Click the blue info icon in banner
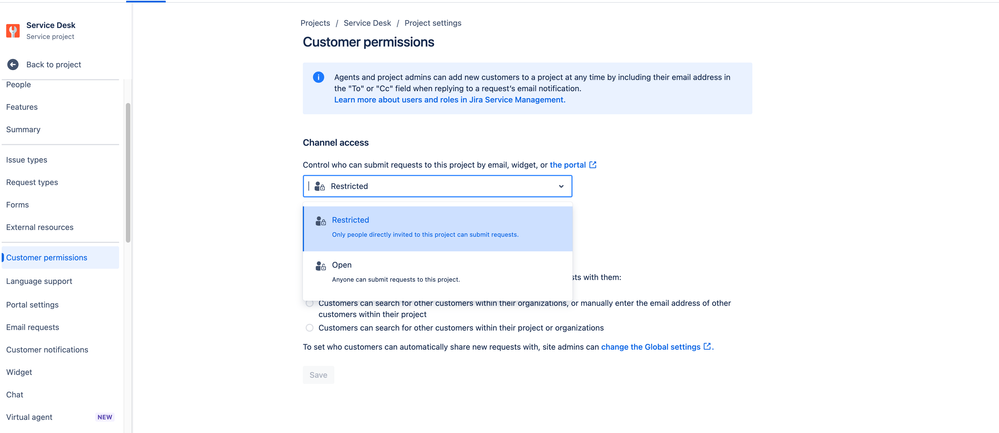 [x=319, y=78]
